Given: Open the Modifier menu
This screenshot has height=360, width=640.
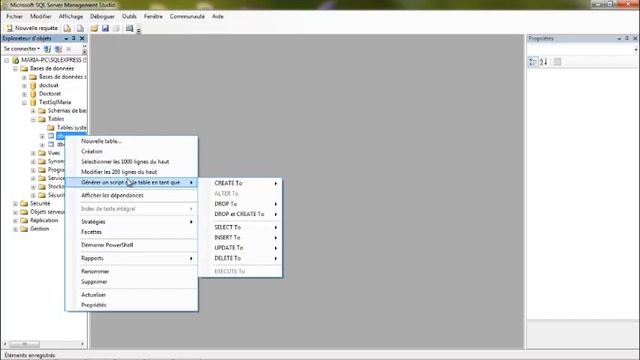Looking at the screenshot, I should (41, 16).
